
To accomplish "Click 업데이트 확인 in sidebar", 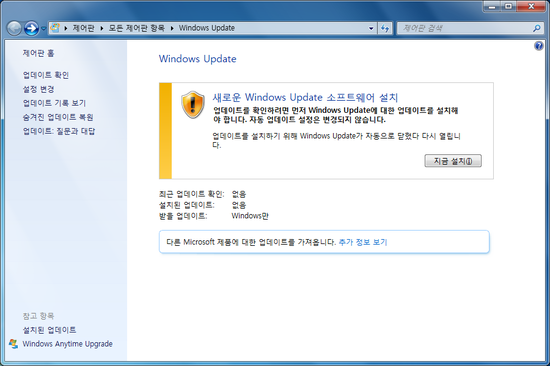I will tap(46, 75).
